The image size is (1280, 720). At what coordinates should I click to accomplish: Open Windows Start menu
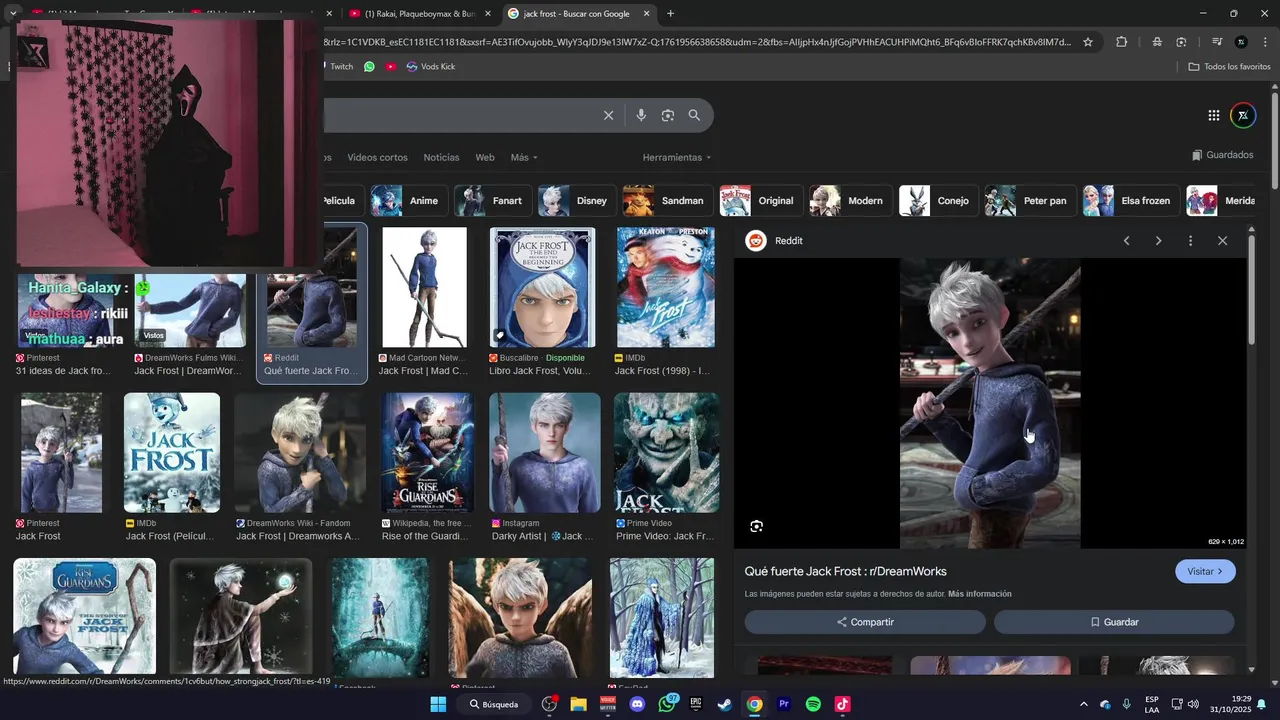tap(438, 704)
